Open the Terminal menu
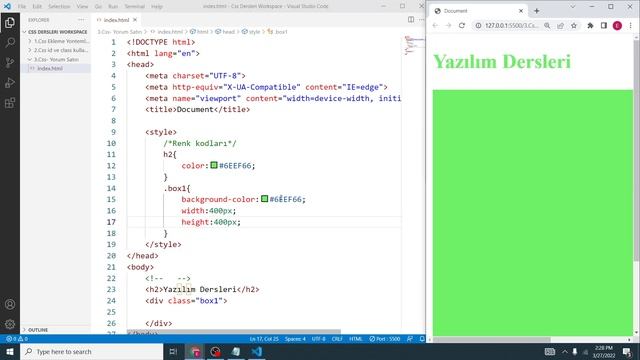Image resolution: width=640 pixels, height=360 pixels. pyautogui.click(x=134, y=7)
